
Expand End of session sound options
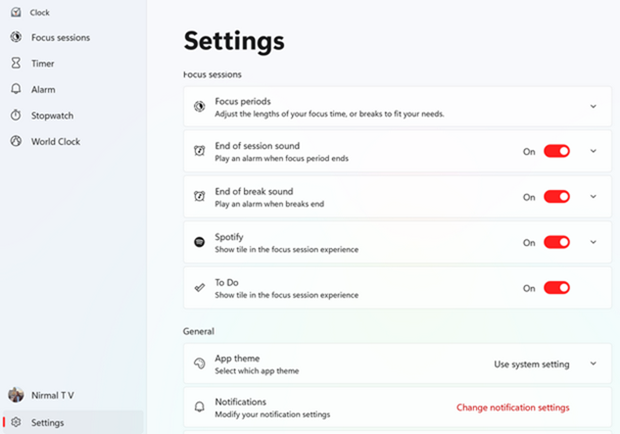pos(593,151)
